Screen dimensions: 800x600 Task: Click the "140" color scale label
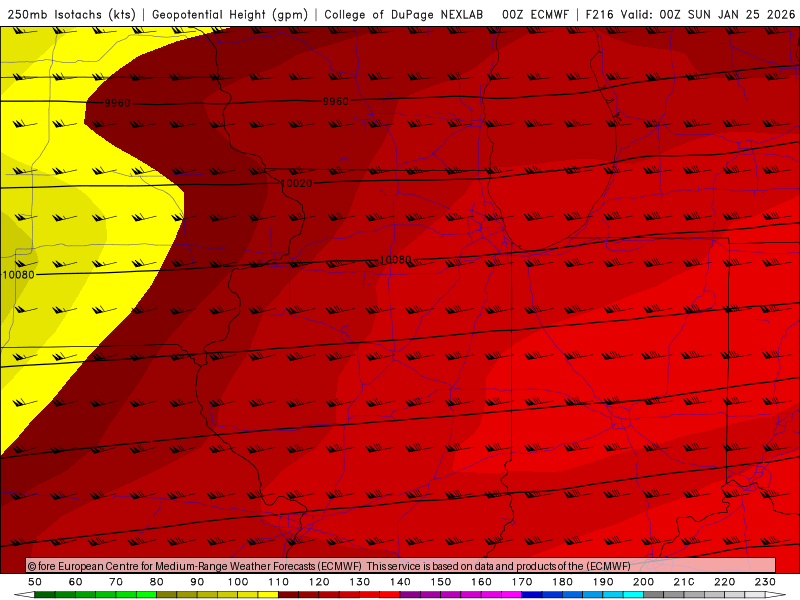point(400,582)
